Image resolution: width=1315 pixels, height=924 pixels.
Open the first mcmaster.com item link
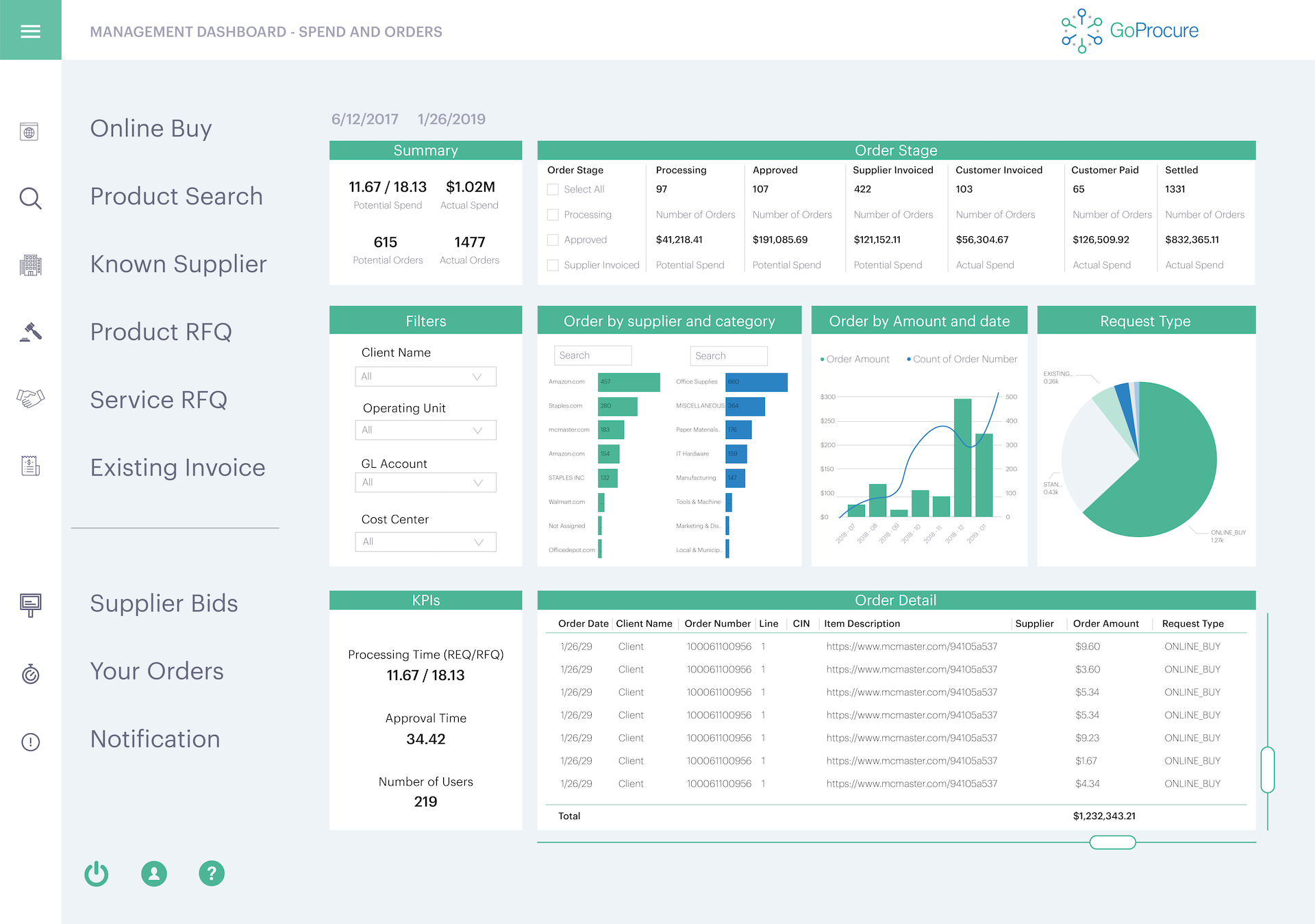pyautogui.click(x=912, y=647)
